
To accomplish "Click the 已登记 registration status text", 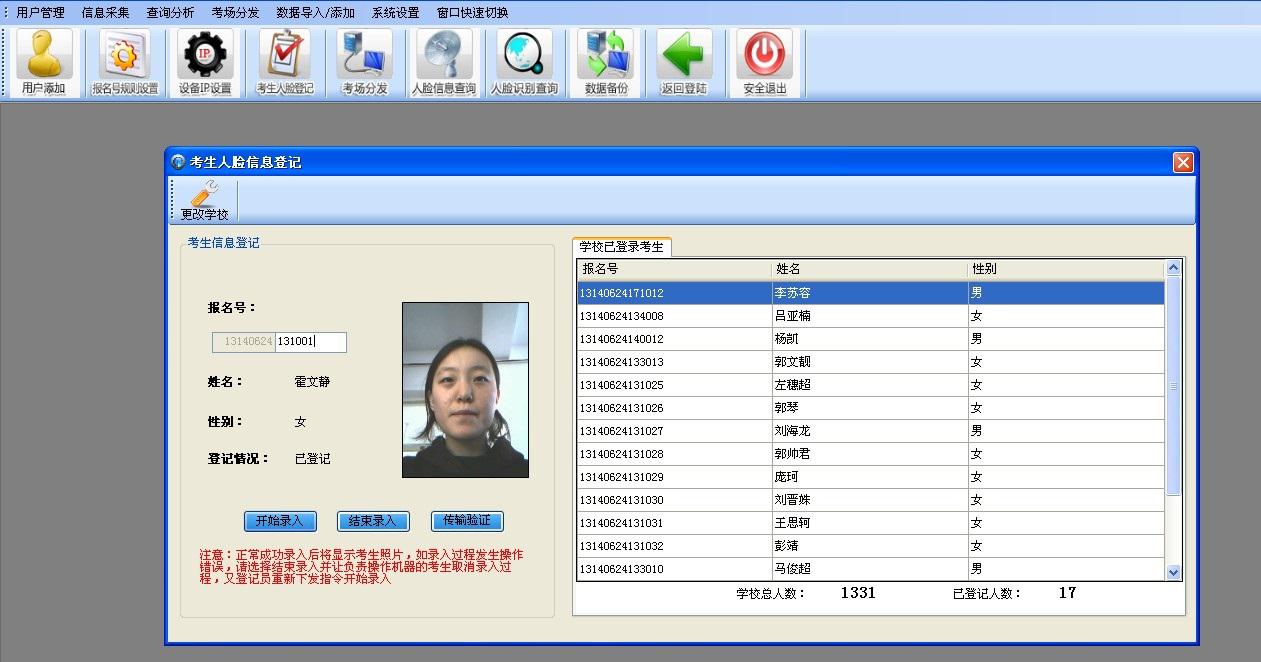I will (312, 459).
